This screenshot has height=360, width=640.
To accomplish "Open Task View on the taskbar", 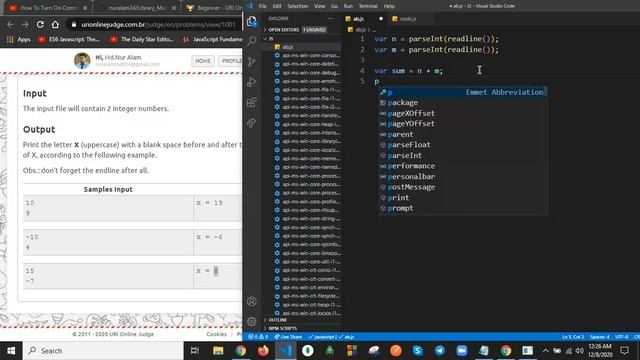I will point(195,351).
